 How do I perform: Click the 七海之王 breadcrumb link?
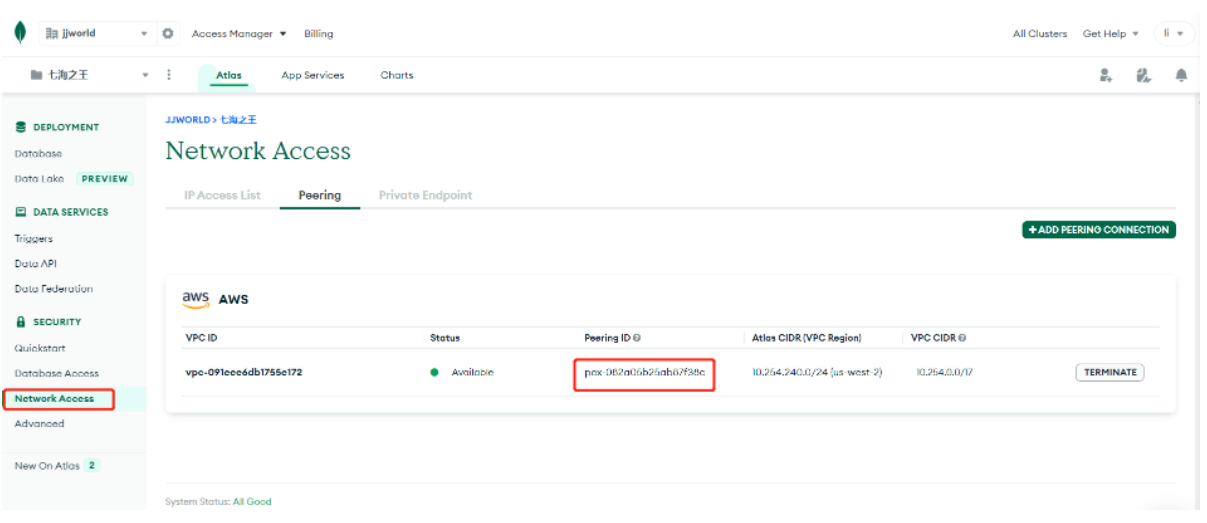point(238,119)
